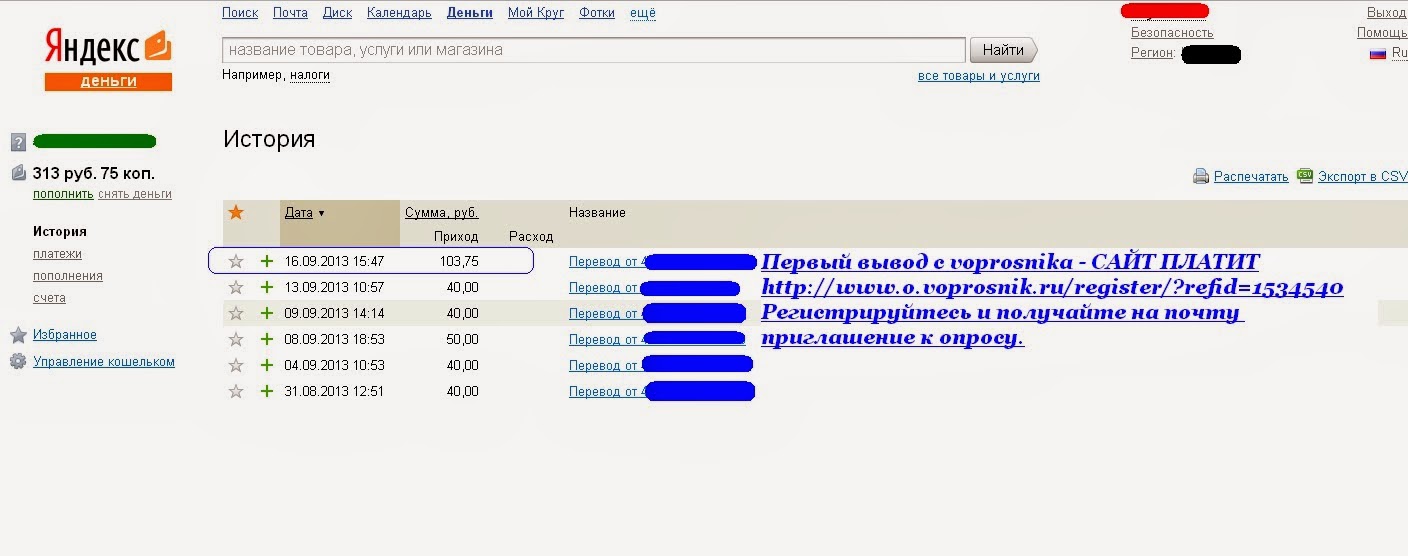The width and height of the screenshot is (1408, 556).
Task: Open the Помощь help link
Action: (x=1382, y=33)
